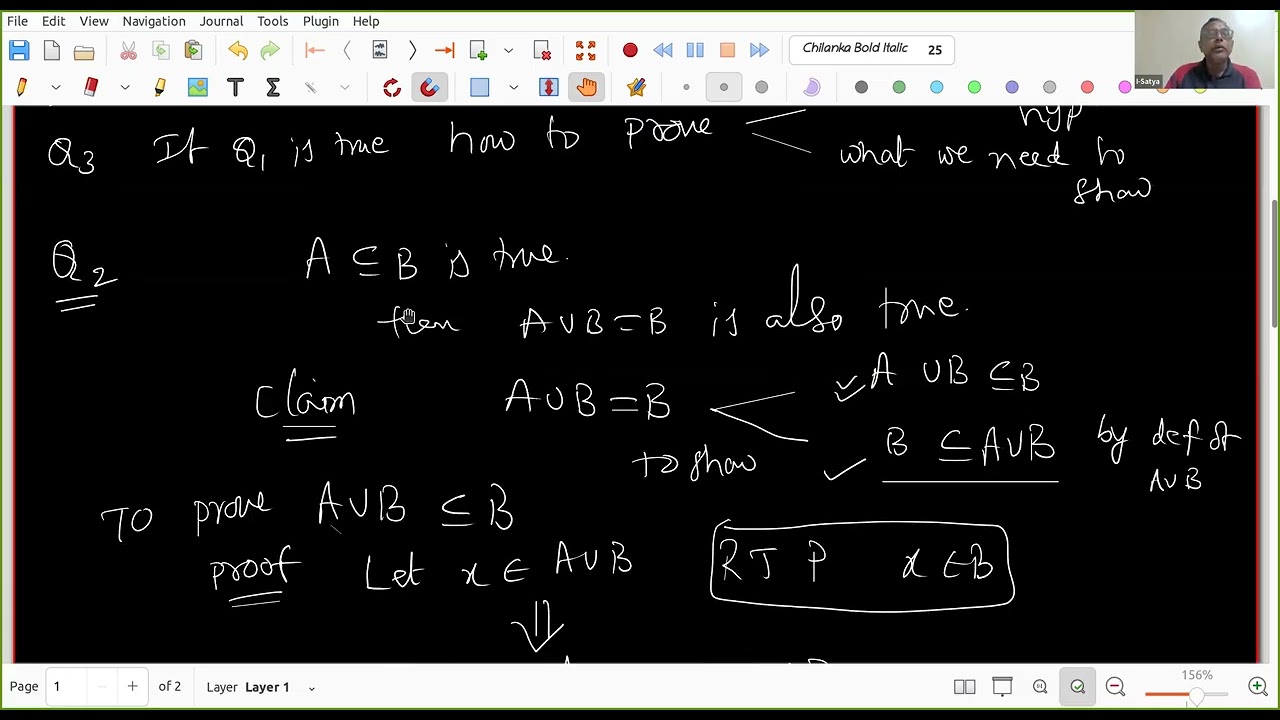Select the Eraser tool
This screenshot has width=1280, height=720.
pyautogui.click(x=91, y=88)
